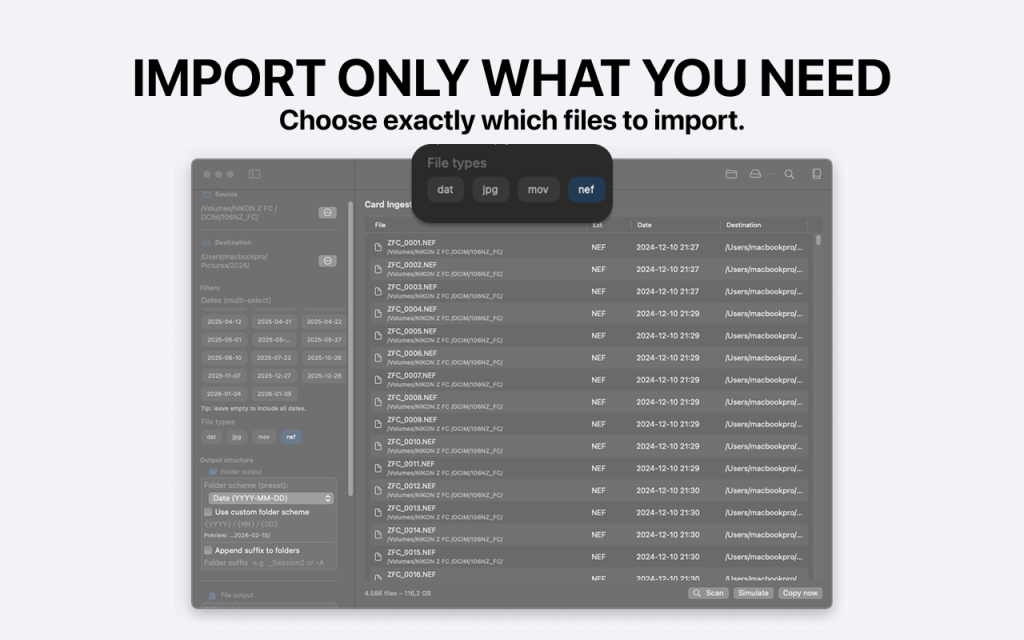Image resolution: width=1024 pixels, height=640 pixels.
Task: Click the Simulate button
Action: 753,593
